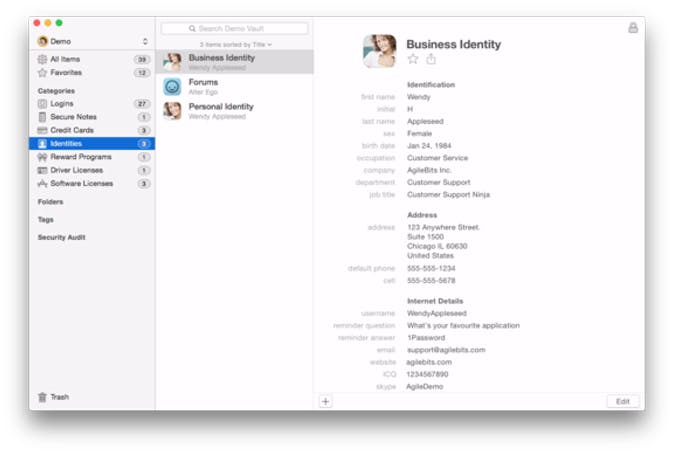Change the sorted by Title ordering
The image size is (674, 454).
[x=236, y=44]
